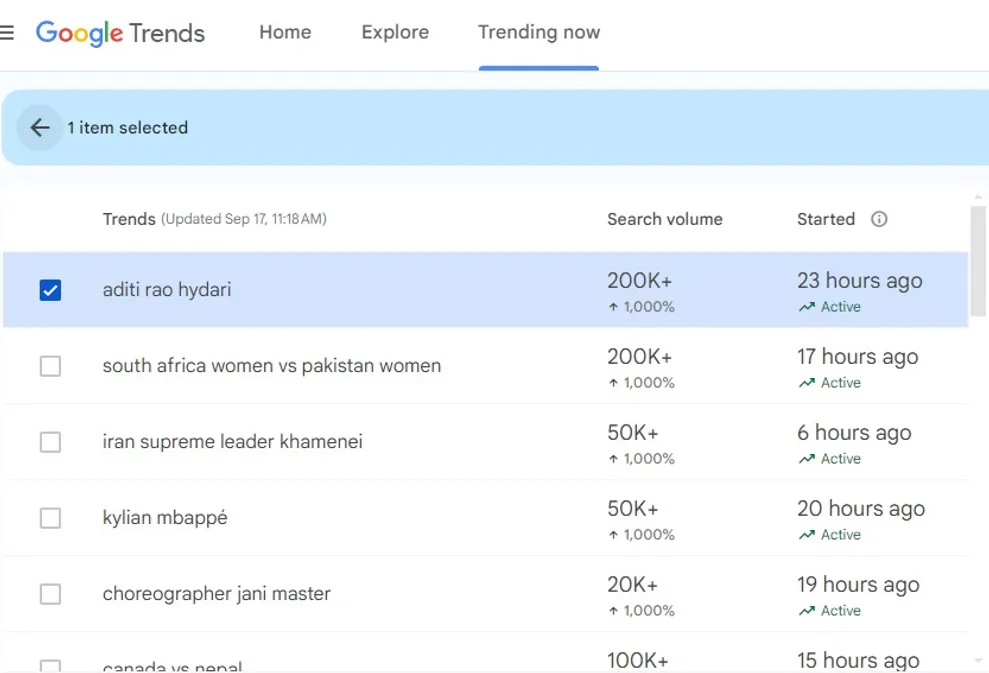Go to the Home tab
Image resolution: width=989 pixels, height=673 pixels.
pos(285,32)
